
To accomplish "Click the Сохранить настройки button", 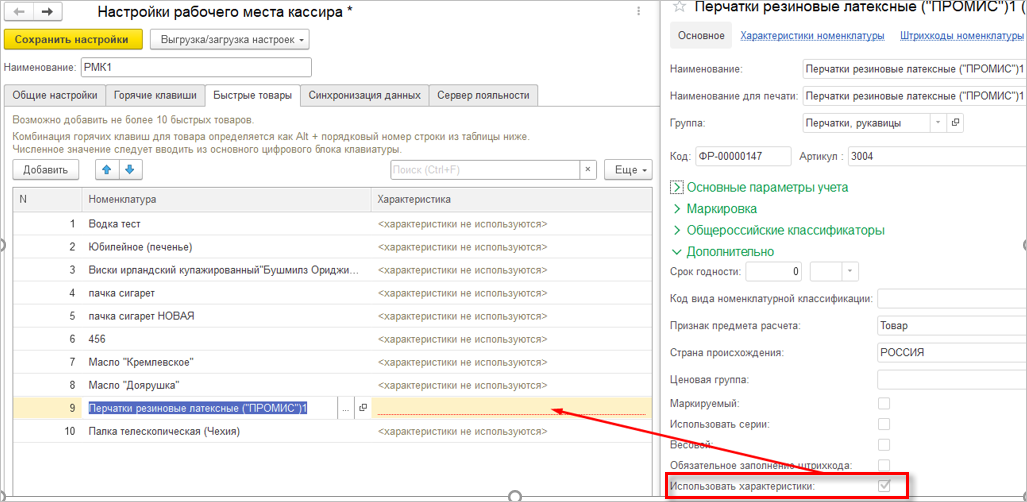I will [72, 40].
